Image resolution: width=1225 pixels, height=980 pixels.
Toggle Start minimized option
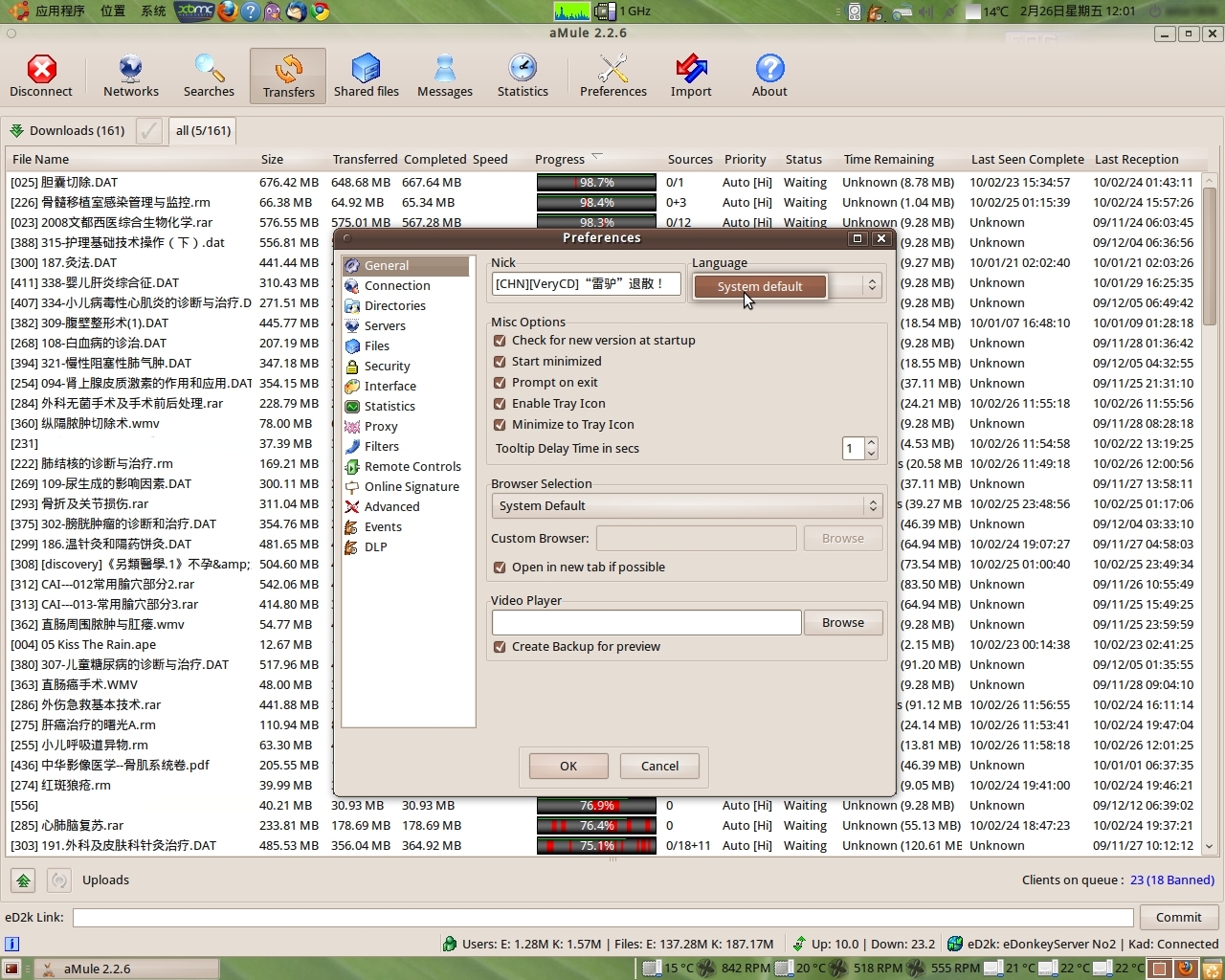[500, 362]
